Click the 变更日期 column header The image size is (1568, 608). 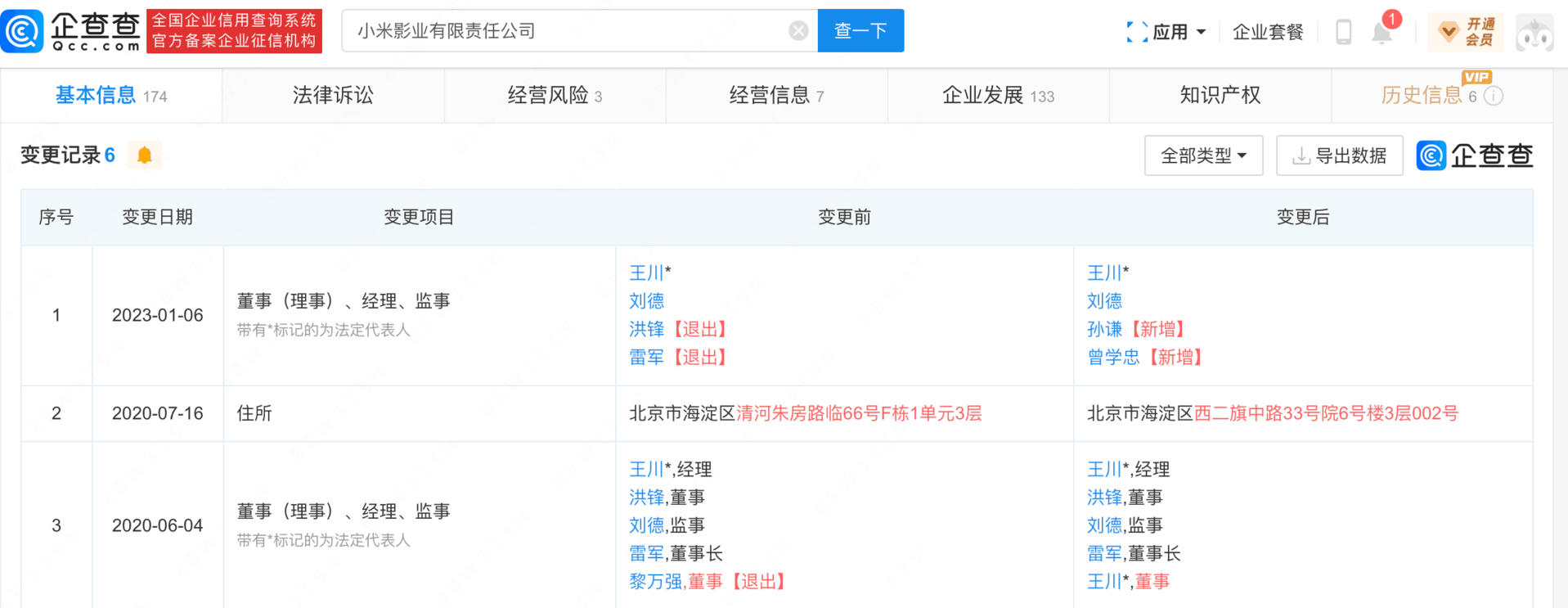[157, 217]
